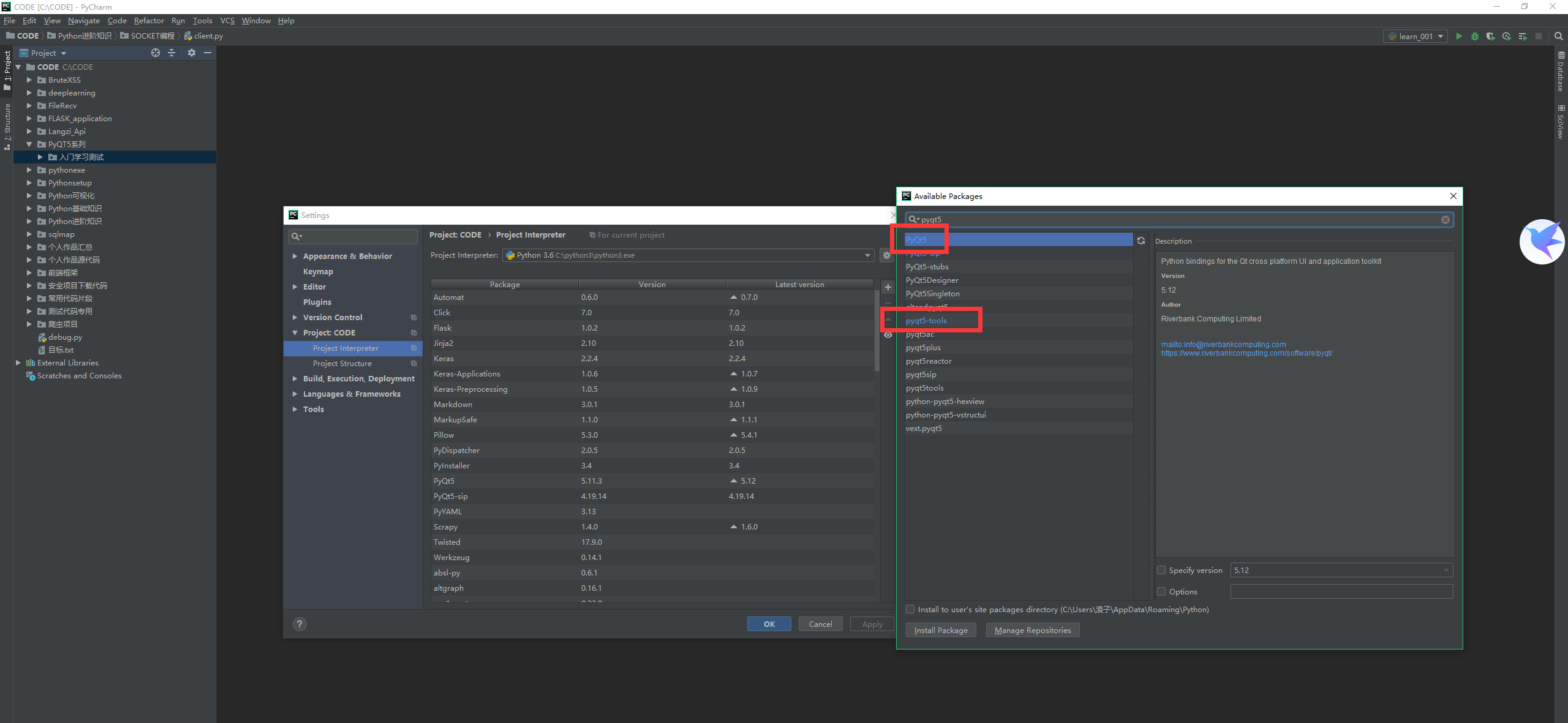Open the version 5.12 dropdown
Viewport: 1568px width, 723px height.
pos(1341,570)
